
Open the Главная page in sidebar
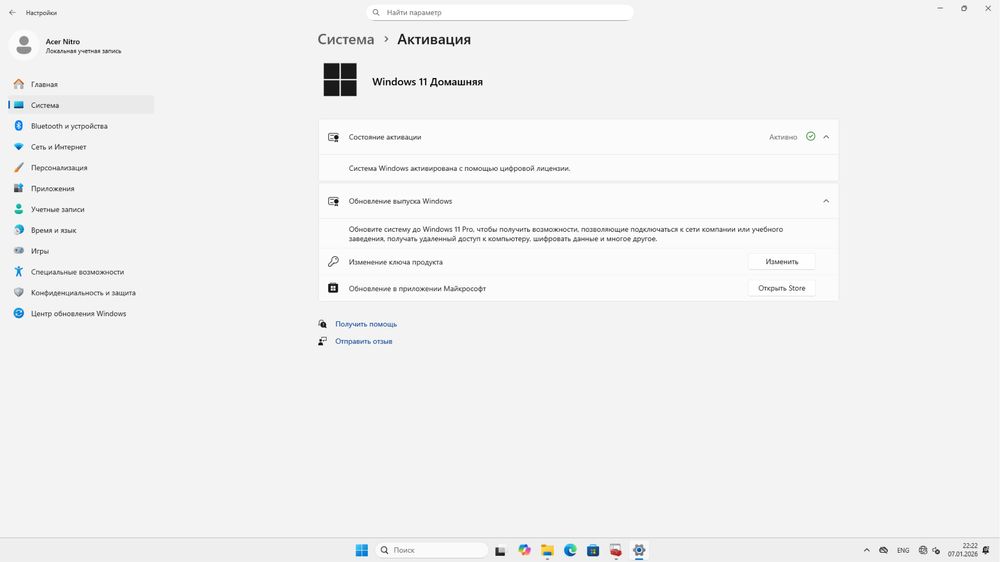click(81, 84)
